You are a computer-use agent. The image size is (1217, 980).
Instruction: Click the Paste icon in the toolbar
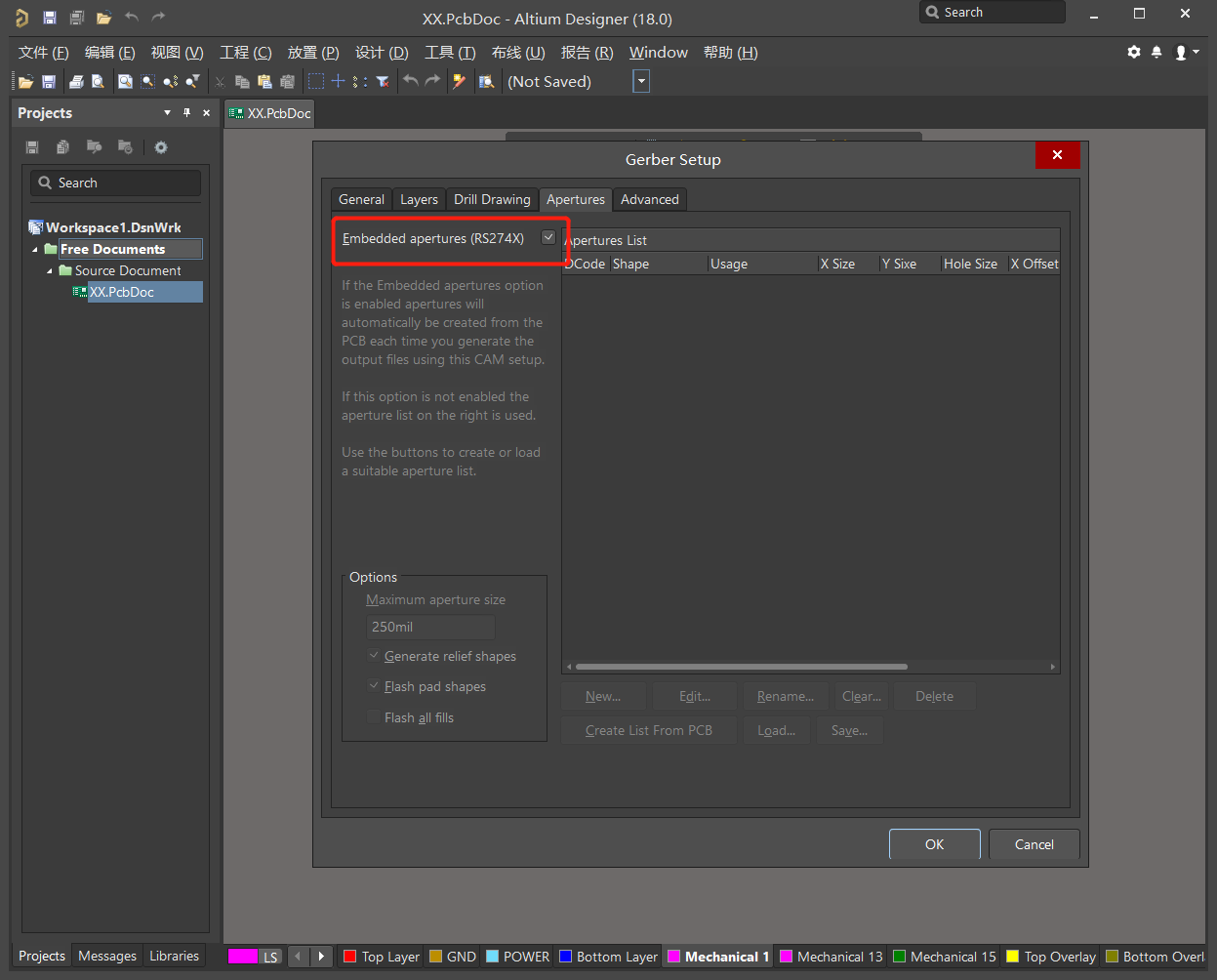(x=264, y=82)
